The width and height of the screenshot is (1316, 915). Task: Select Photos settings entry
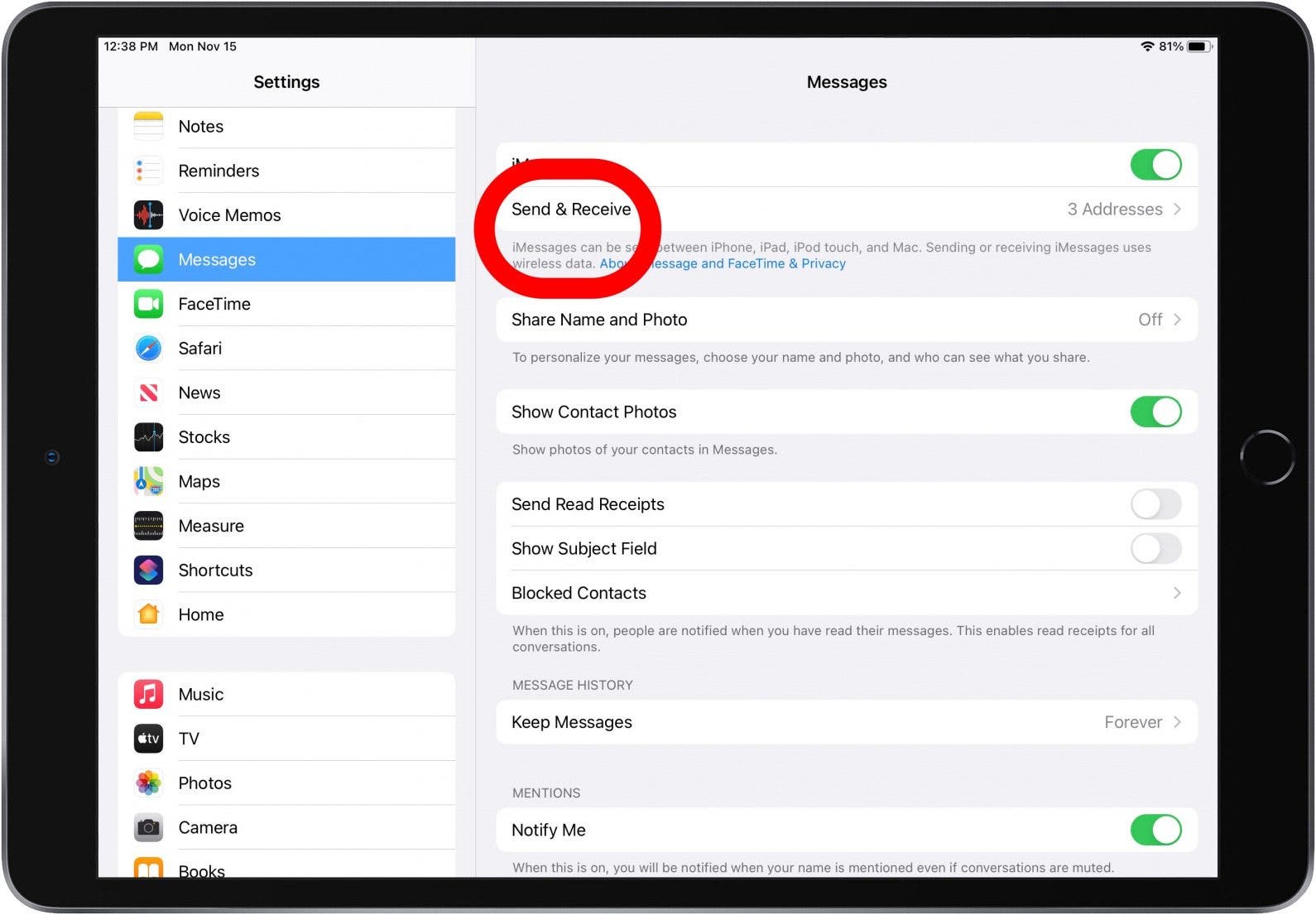tap(286, 783)
